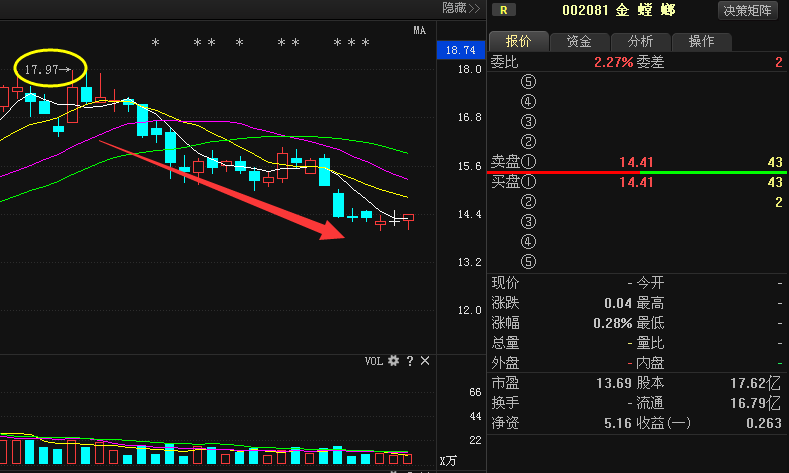The height and width of the screenshot is (473, 789).
Task: Go to the 操作 tab
Action: coord(701,42)
